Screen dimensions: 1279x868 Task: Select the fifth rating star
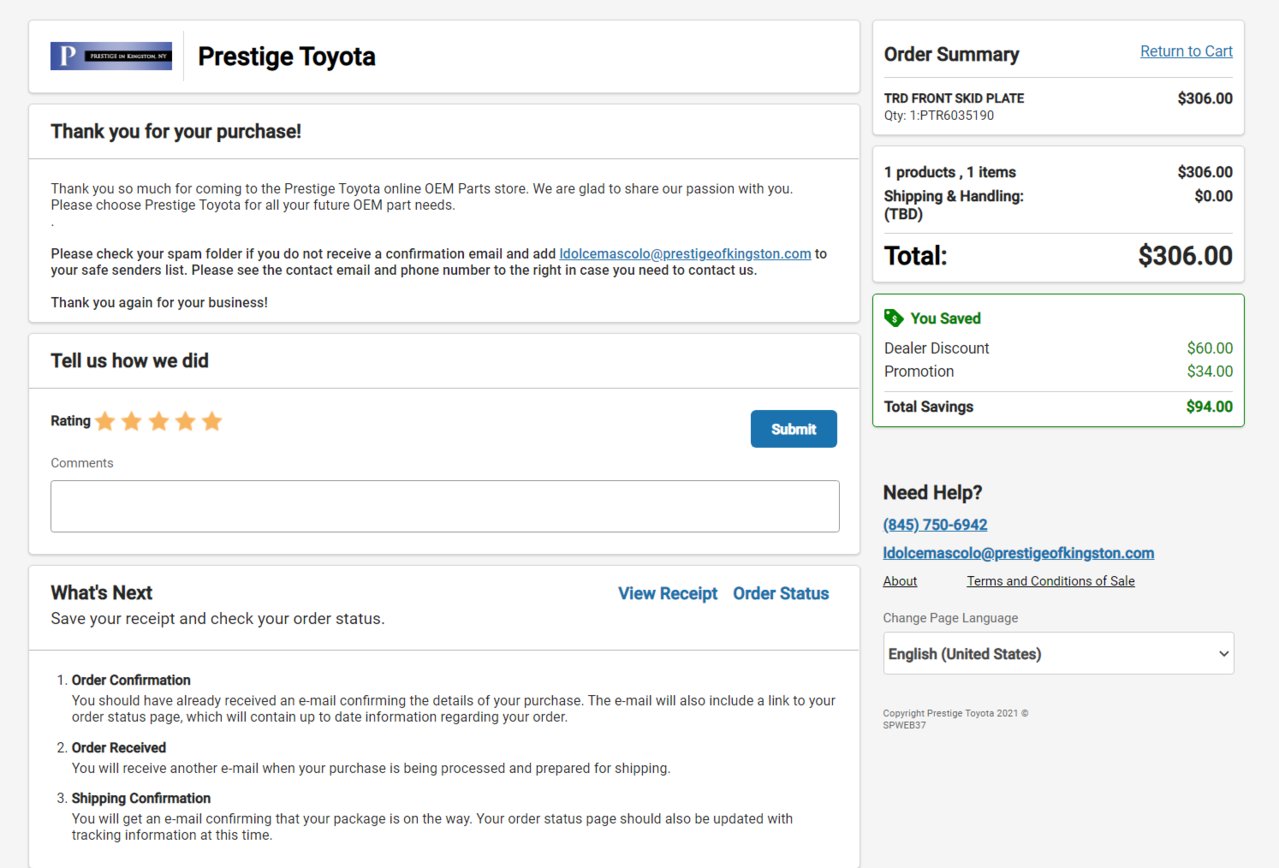[212, 421]
